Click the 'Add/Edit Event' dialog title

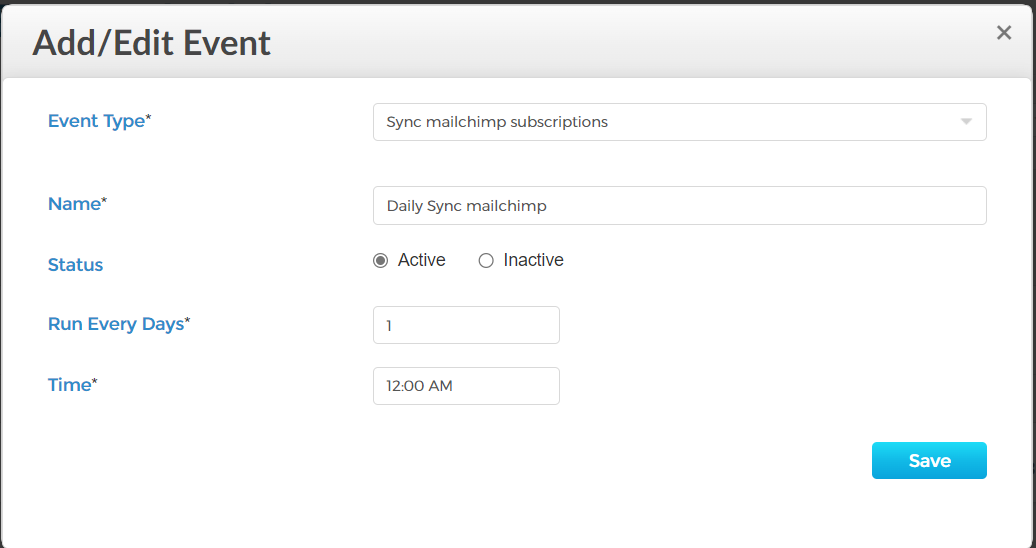click(x=152, y=43)
